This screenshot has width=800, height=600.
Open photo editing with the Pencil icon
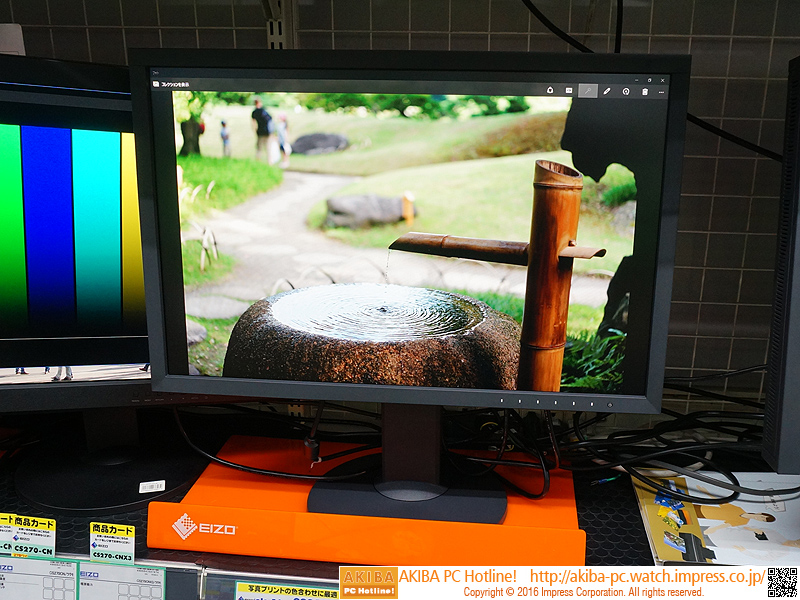[607, 91]
